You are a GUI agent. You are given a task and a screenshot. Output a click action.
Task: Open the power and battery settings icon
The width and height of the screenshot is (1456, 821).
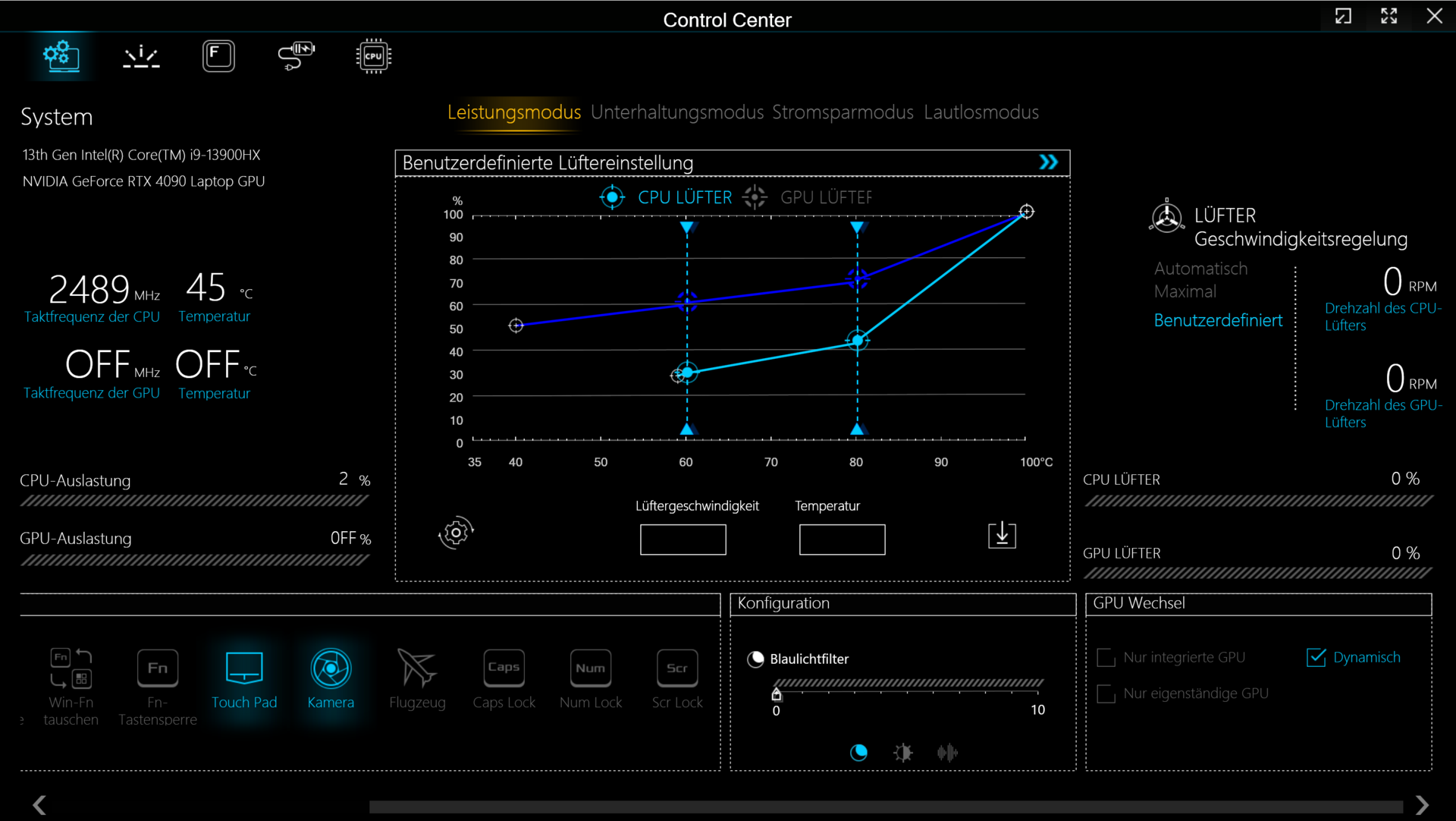pyautogui.click(x=296, y=57)
